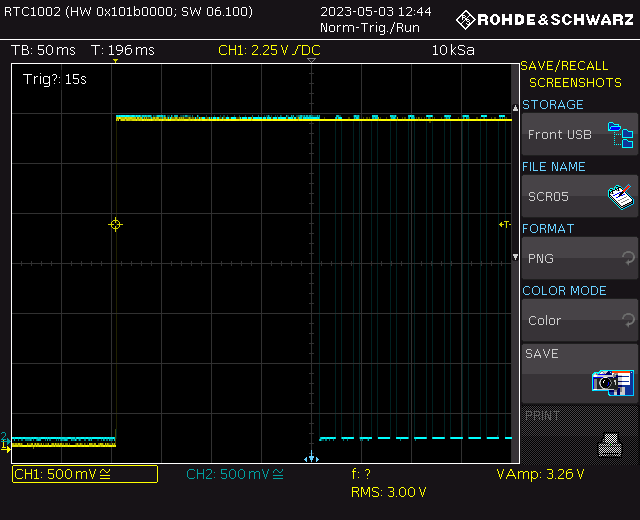The height and width of the screenshot is (520, 640).
Task: Click the notepad icon beside SCR05
Action: [620, 197]
